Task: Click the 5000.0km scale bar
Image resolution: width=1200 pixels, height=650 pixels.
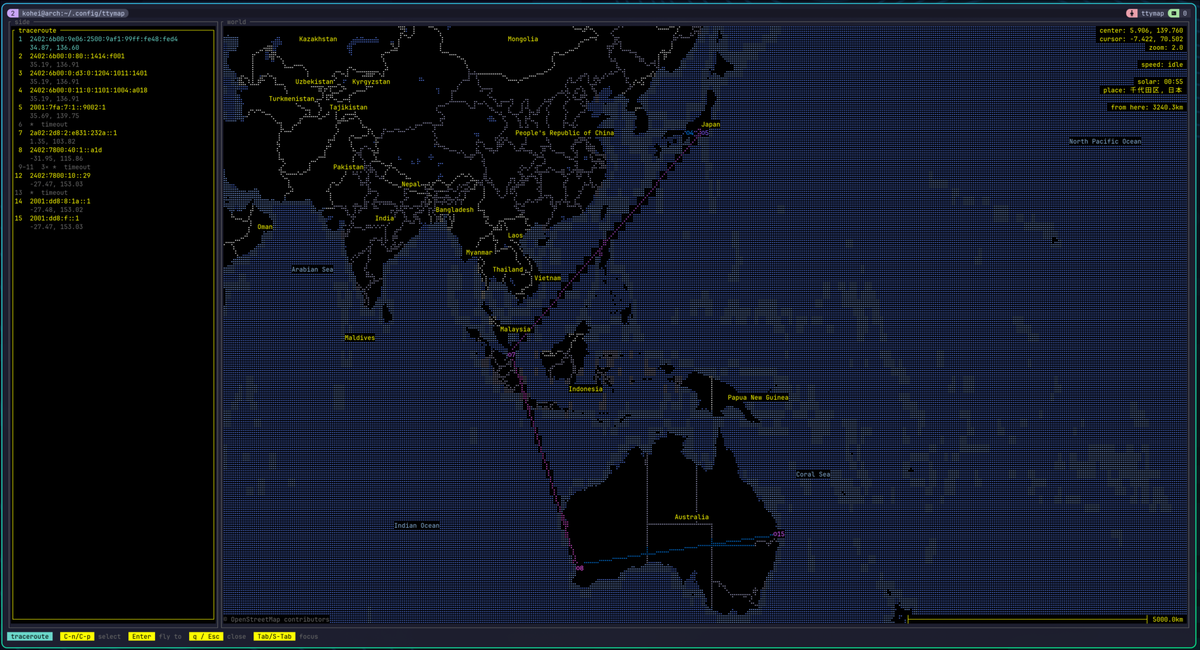Action: tap(1045, 620)
